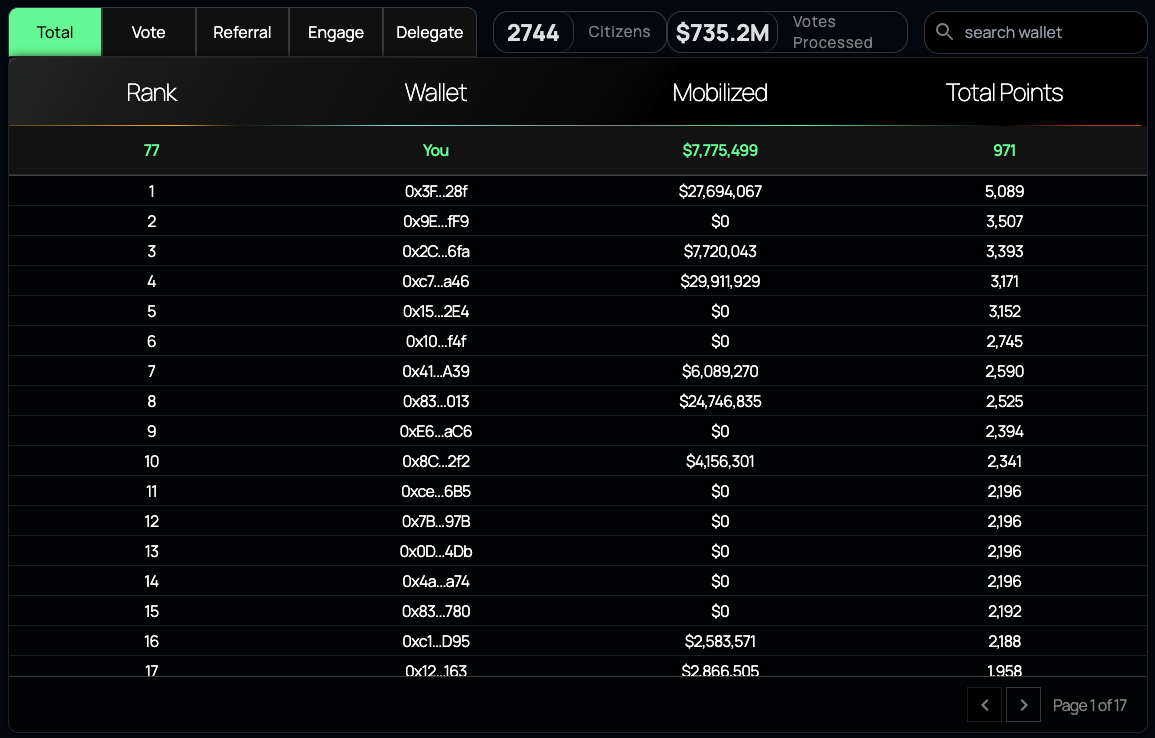Select the Engage tab

336,32
